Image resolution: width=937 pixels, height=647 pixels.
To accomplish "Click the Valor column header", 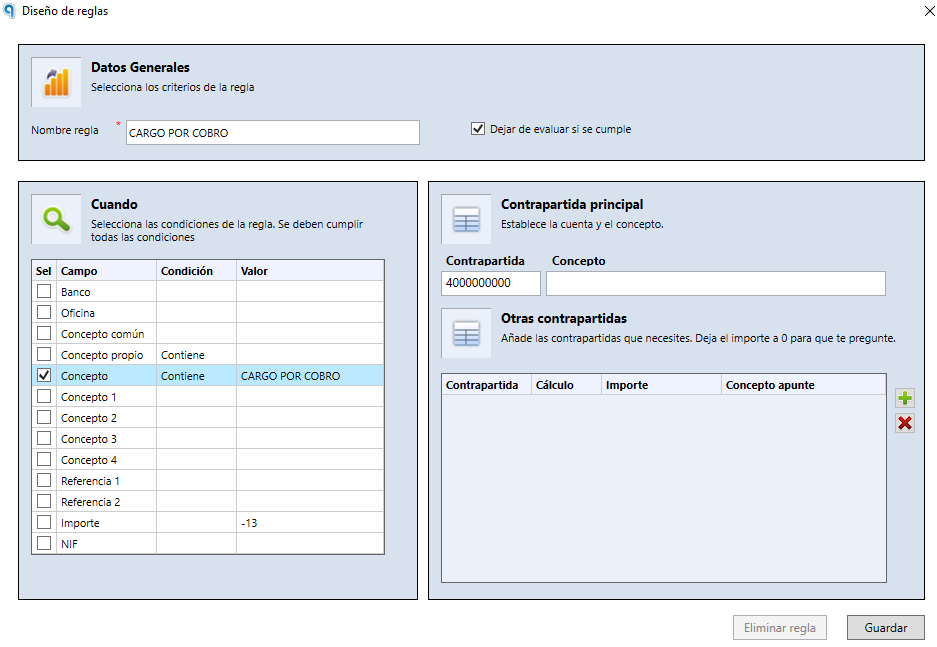I will [x=310, y=271].
